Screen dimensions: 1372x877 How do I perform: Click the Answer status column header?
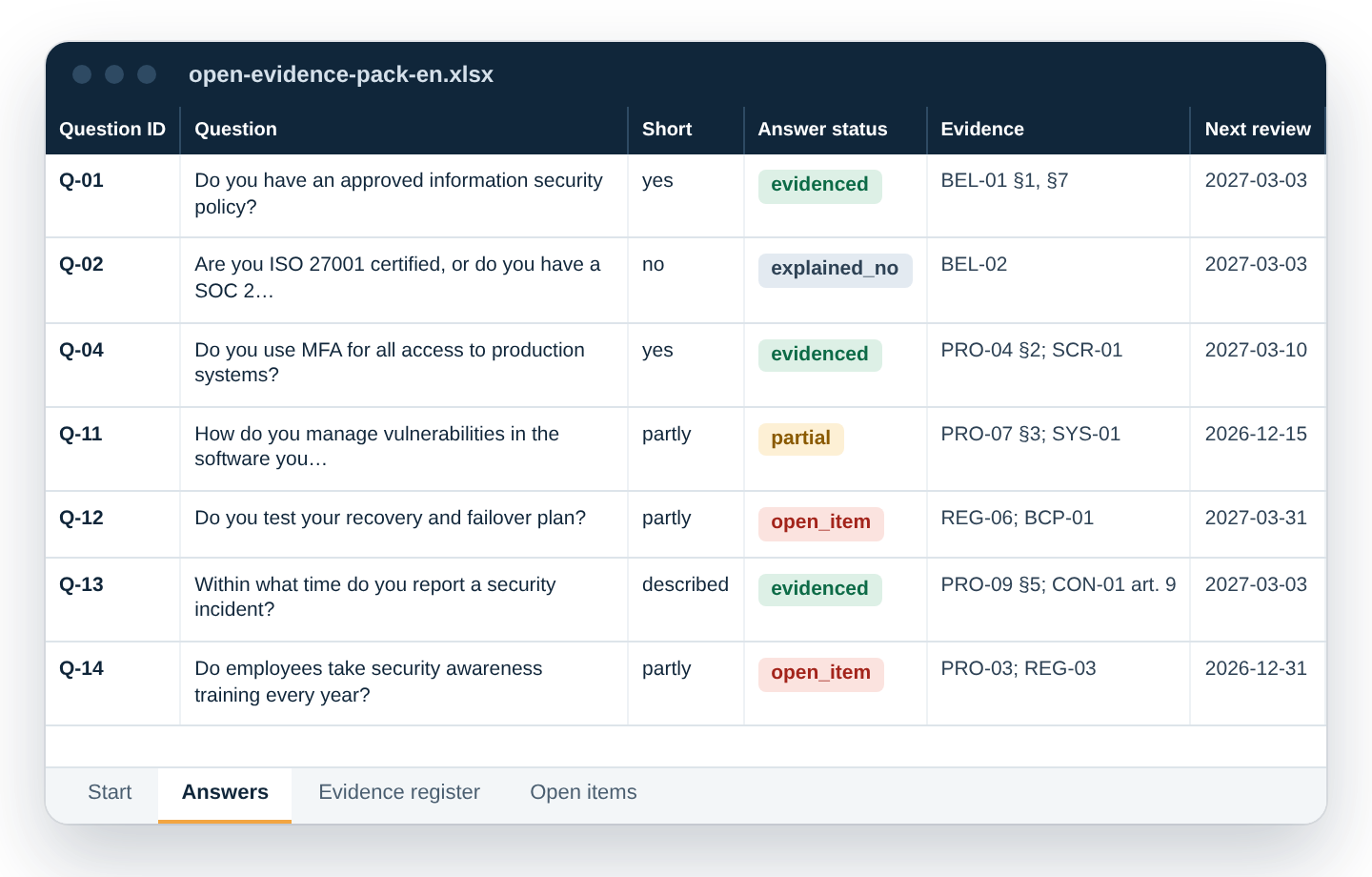tap(836, 130)
